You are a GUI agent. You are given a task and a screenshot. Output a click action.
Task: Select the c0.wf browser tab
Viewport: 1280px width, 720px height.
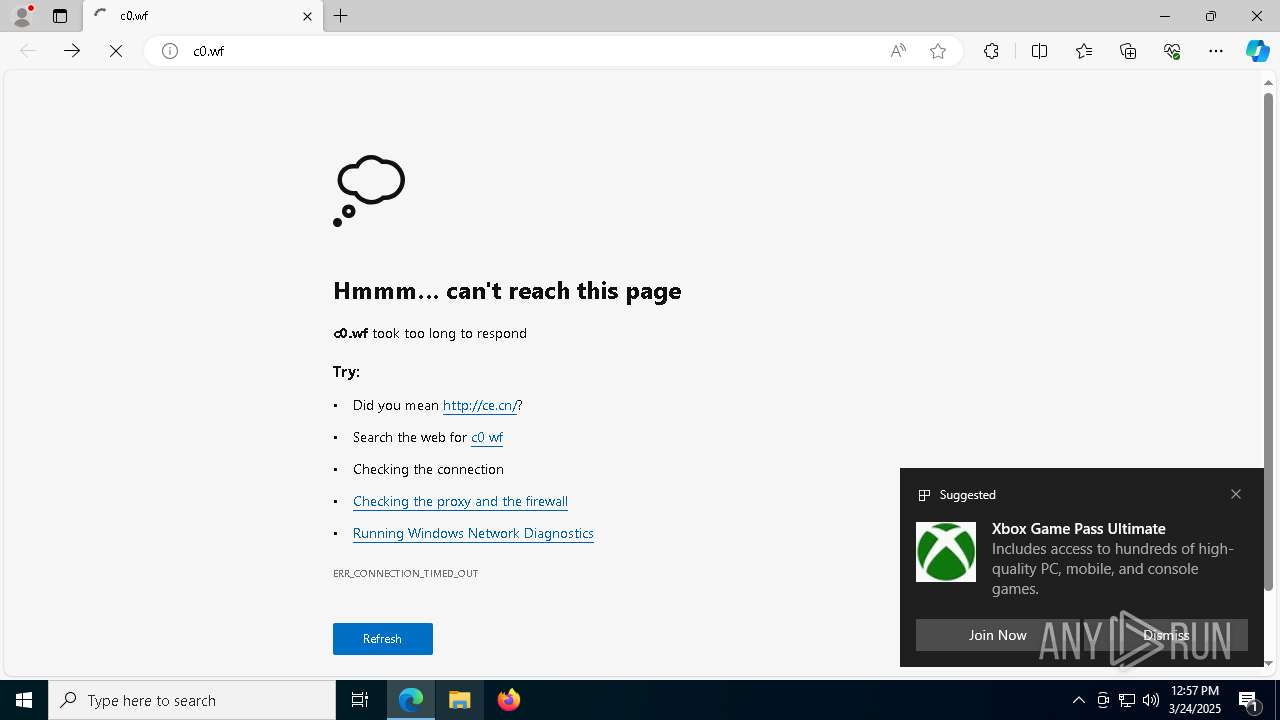coord(203,16)
